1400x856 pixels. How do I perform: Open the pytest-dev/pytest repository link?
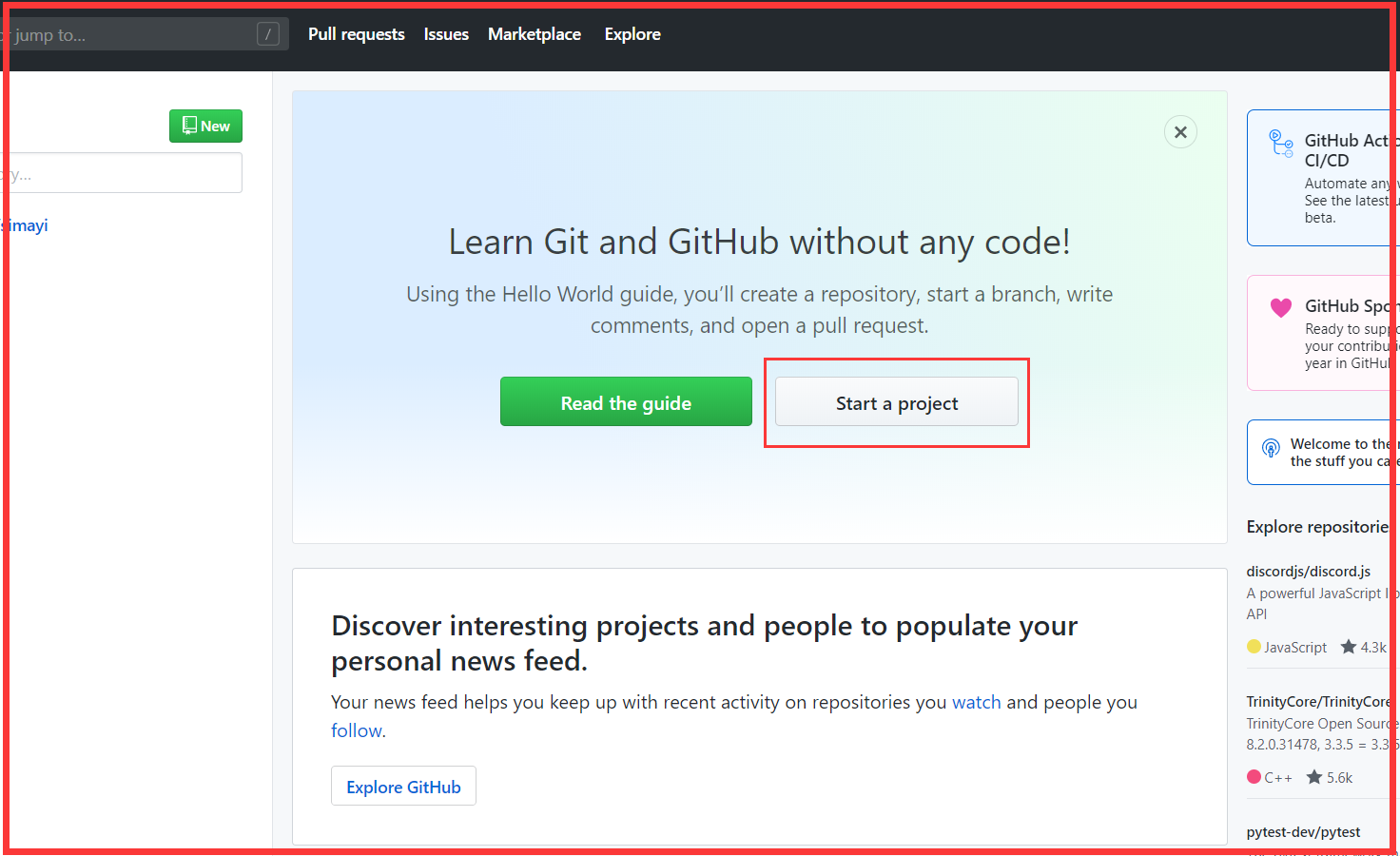[1303, 831]
